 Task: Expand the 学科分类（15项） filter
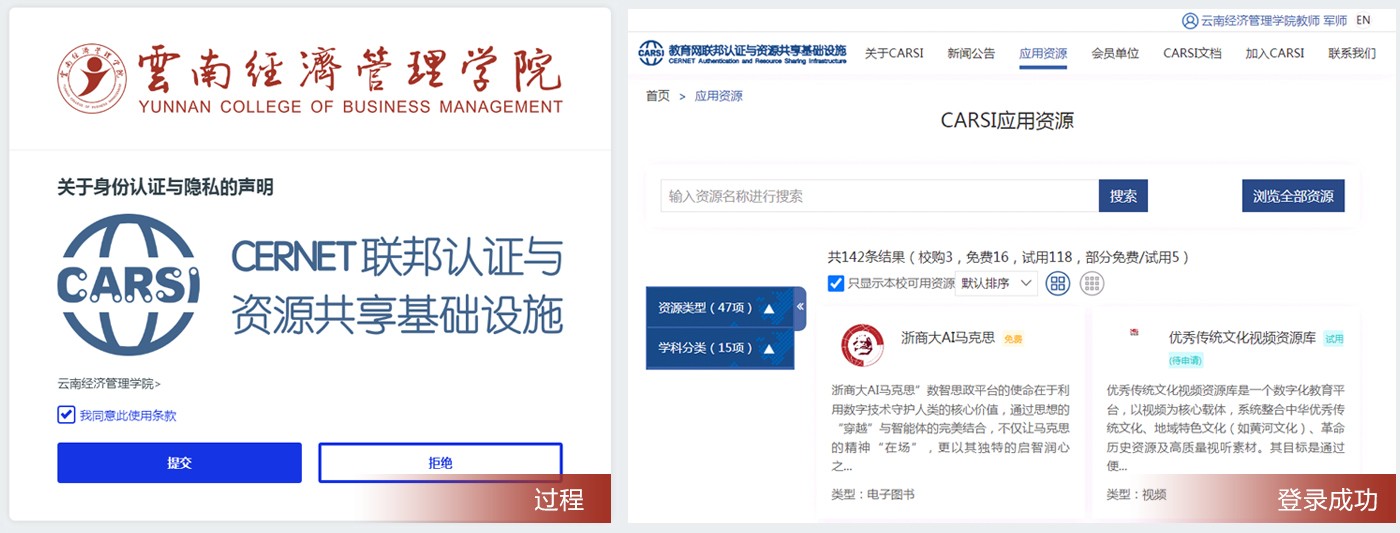tap(720, 349)
